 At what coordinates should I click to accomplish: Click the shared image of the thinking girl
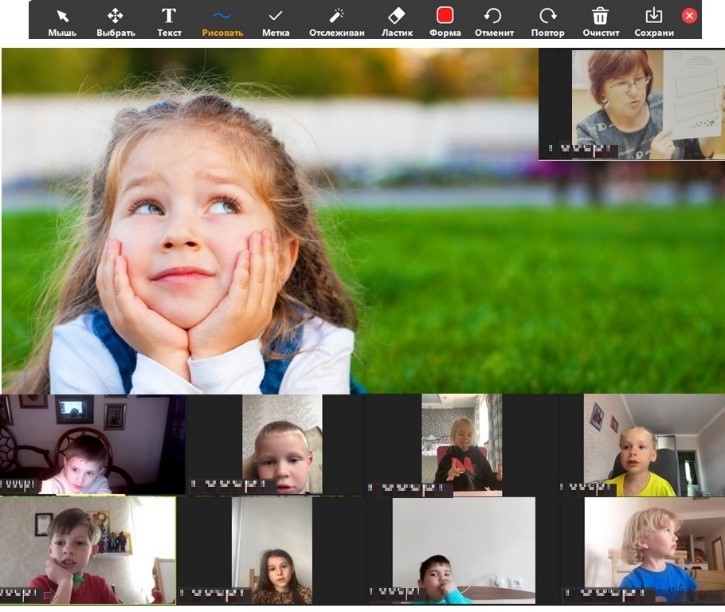pos(270,220)
